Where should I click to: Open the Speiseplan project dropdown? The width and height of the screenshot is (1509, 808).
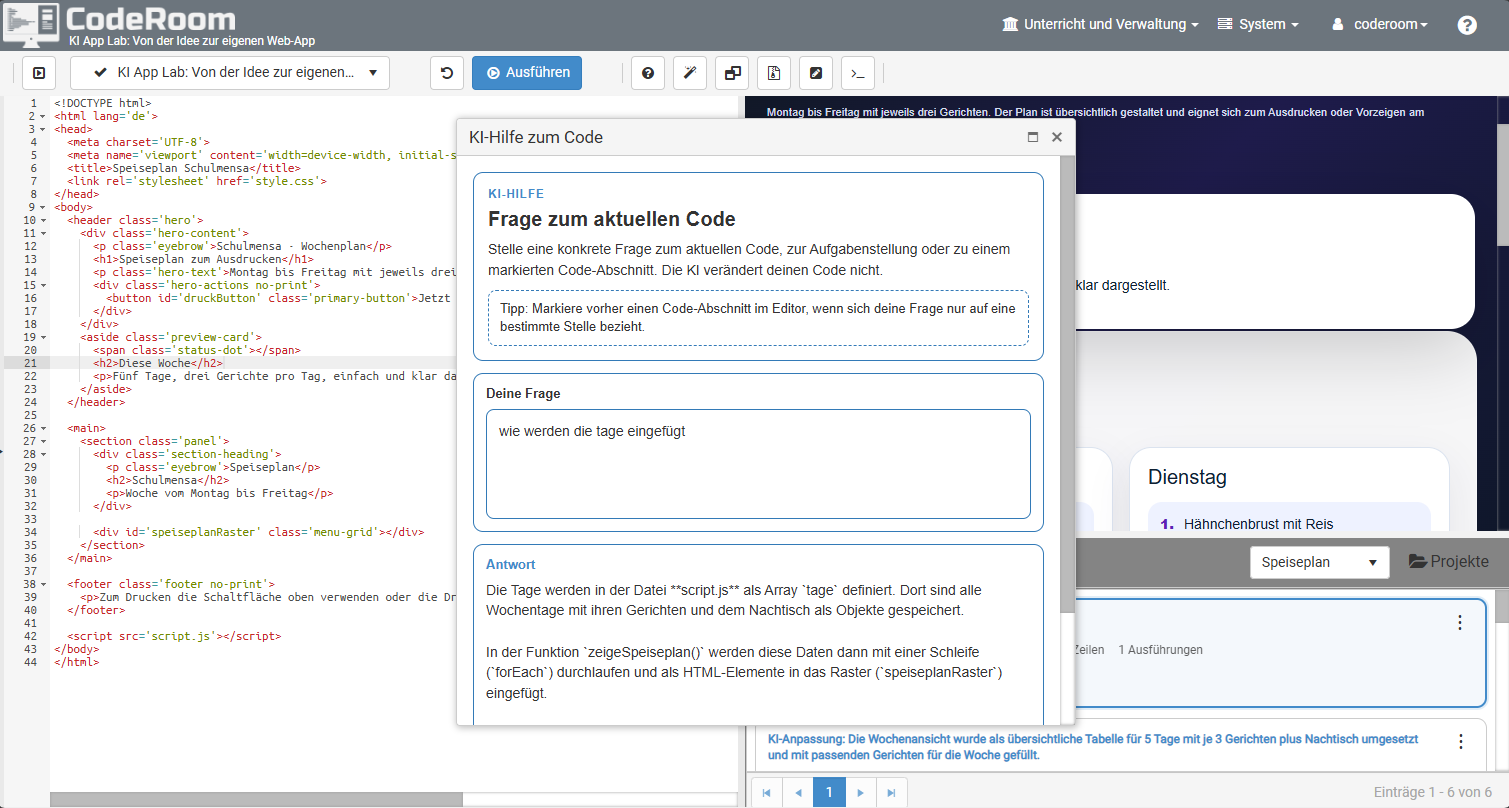click(x=1319, y=562)
